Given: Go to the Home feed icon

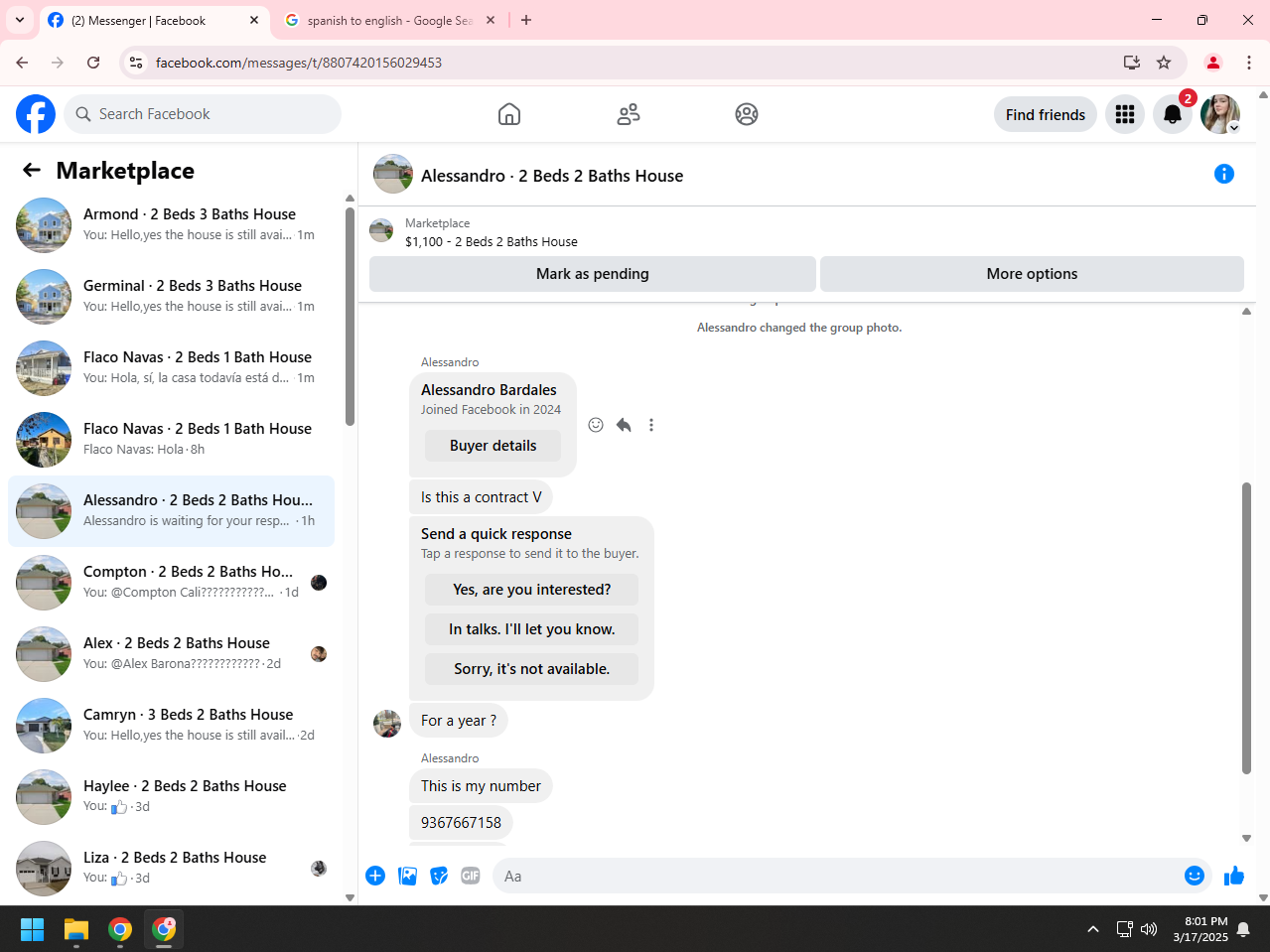Looking at the screenshot, I should click(509, 114).
